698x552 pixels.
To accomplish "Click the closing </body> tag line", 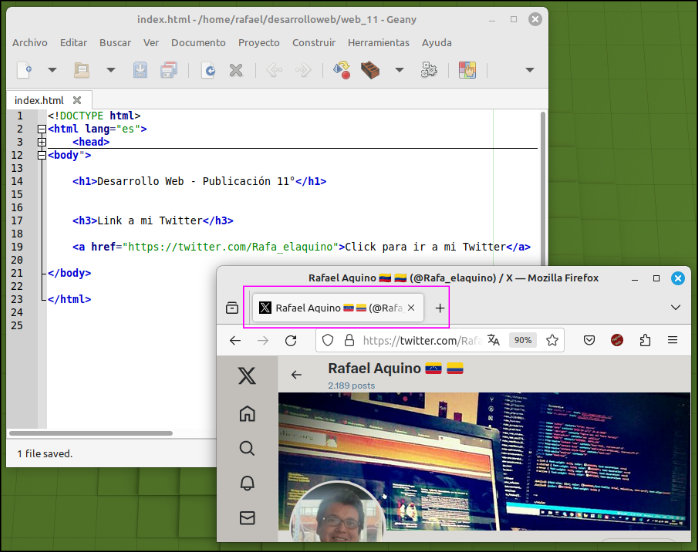I will (69, 273).
